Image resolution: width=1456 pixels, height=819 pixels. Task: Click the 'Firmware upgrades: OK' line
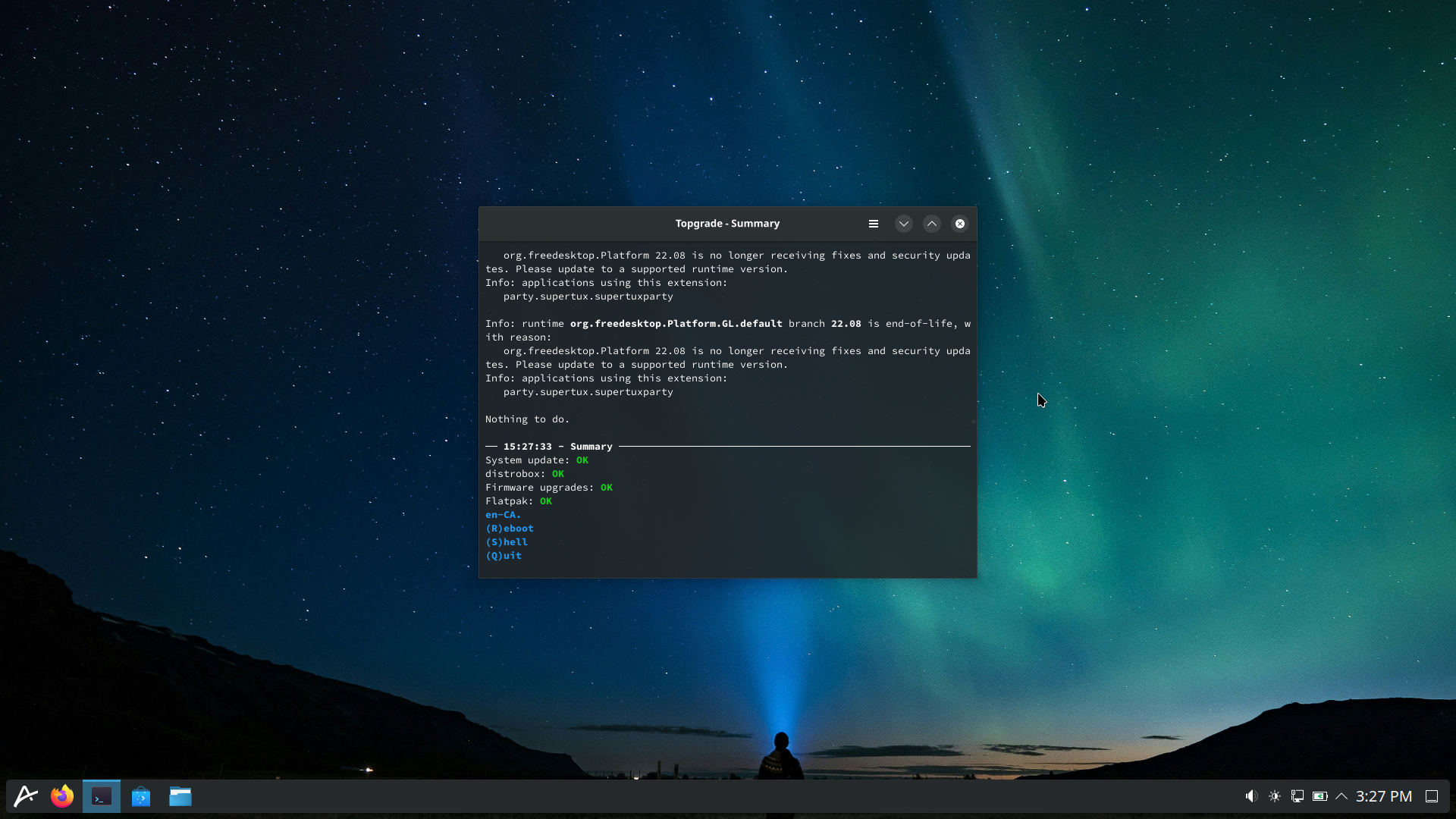click(x=549, y=488)
